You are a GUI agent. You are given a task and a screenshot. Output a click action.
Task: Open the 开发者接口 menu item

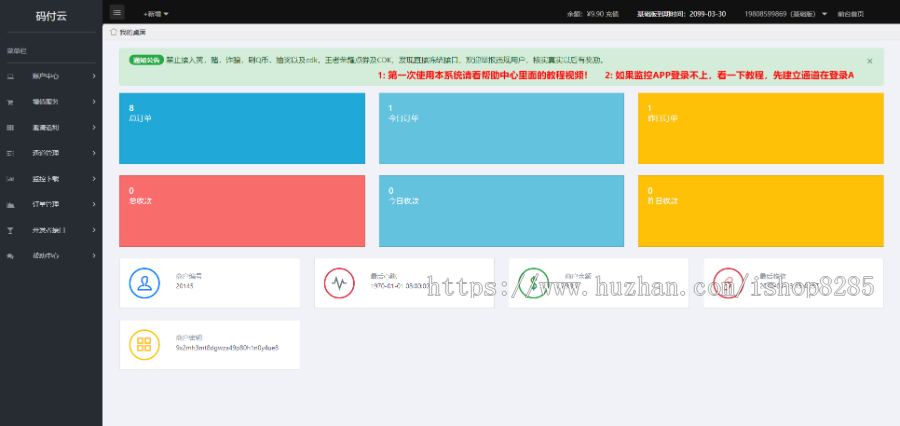point(51,230)
